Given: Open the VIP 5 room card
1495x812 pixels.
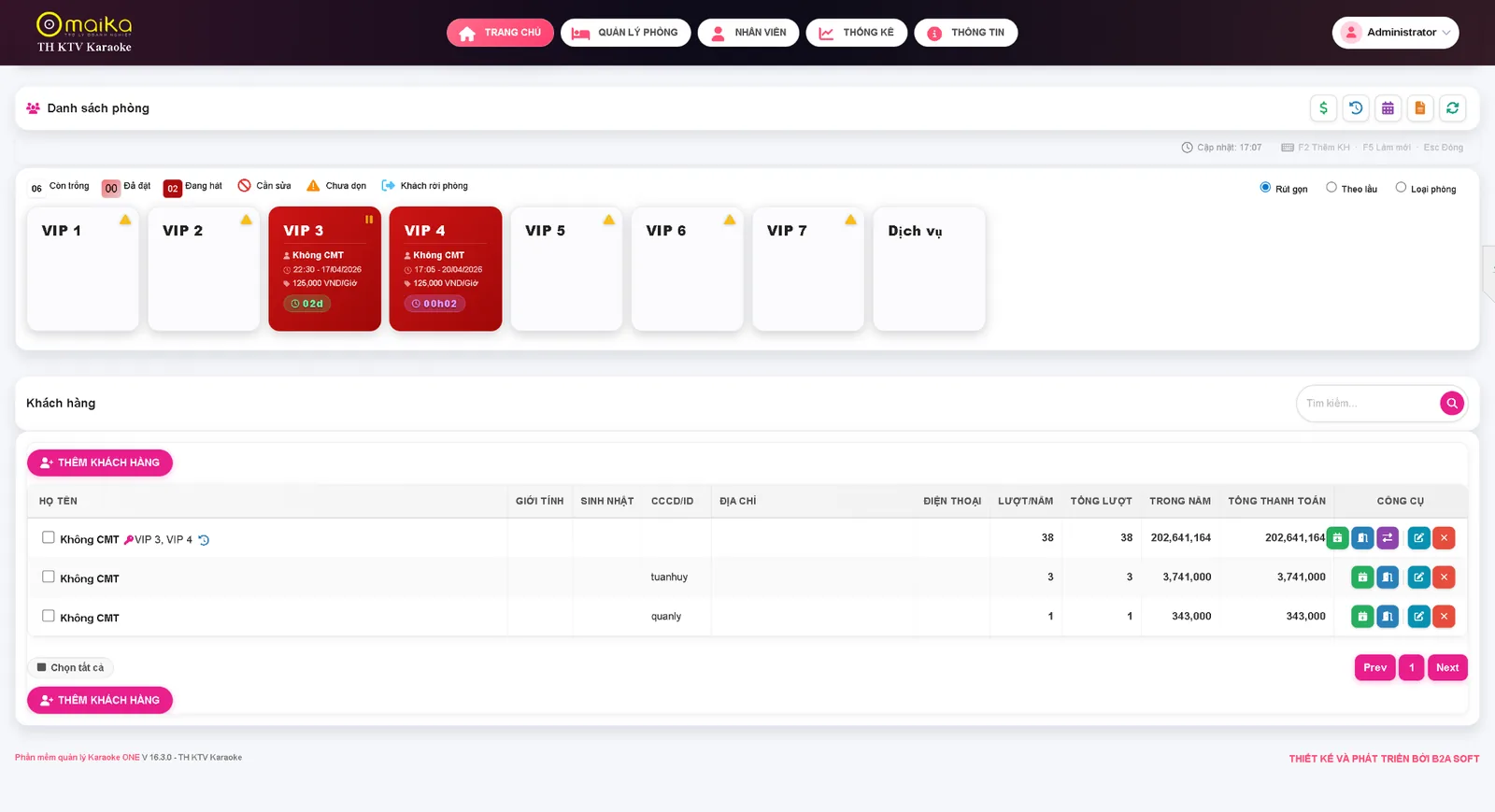Looking at the screenshot, I should (566, 268).
